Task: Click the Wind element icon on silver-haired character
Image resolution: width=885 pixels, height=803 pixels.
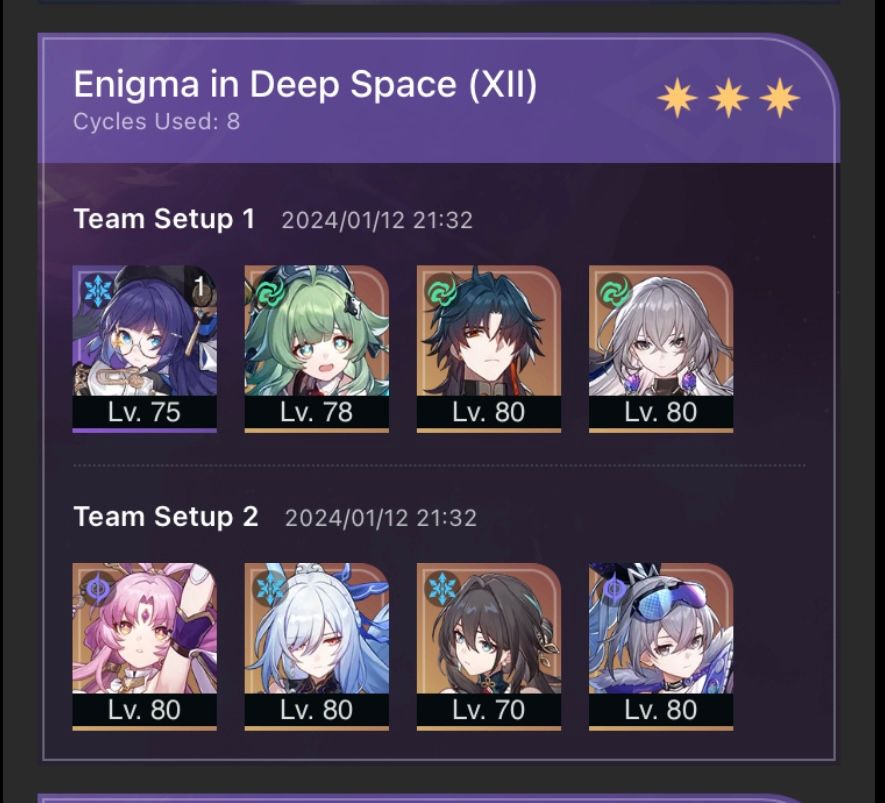Action: coord(614,292)
